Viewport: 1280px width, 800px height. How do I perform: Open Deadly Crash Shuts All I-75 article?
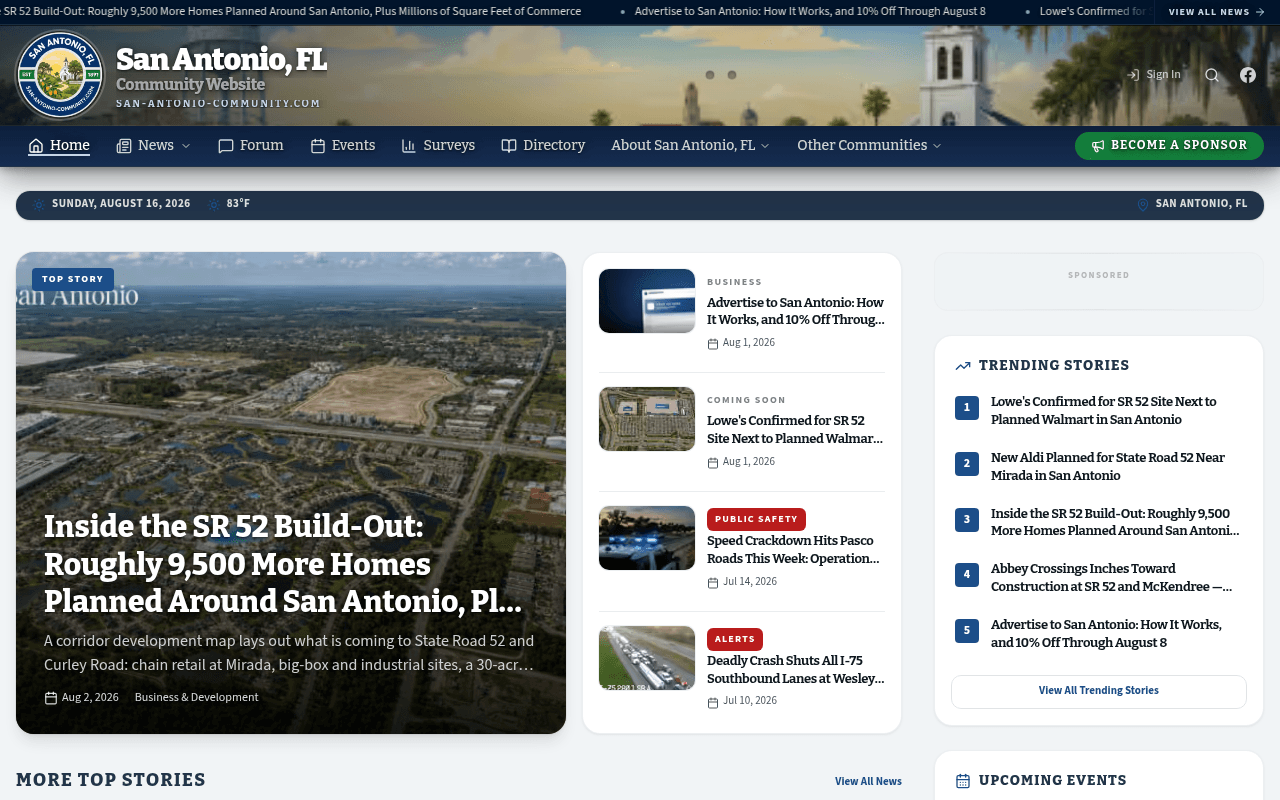coord(796,669)
